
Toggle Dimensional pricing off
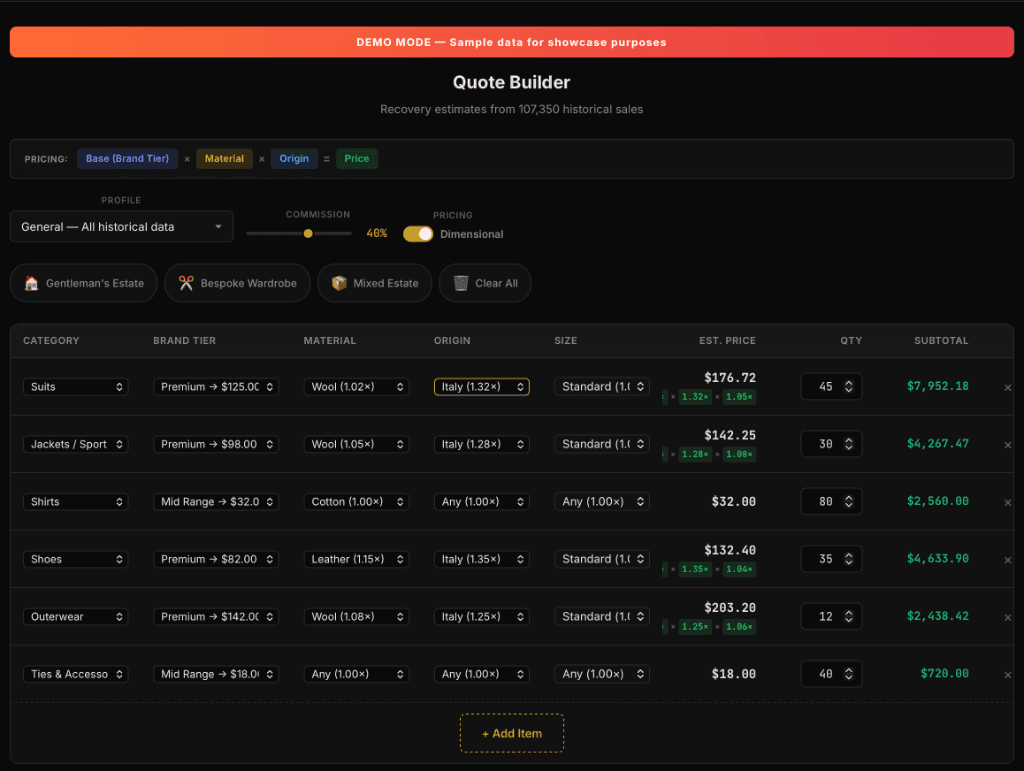pyautogui.click(x=417, y=232)
